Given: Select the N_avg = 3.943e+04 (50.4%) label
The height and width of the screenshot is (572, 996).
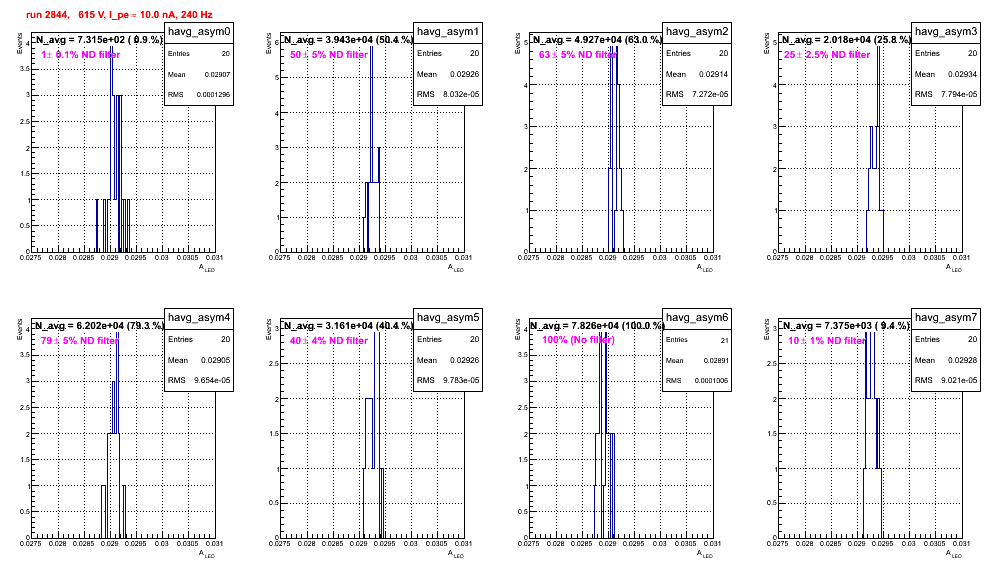Looking at the screenshot, I should (x=348, y=39).
